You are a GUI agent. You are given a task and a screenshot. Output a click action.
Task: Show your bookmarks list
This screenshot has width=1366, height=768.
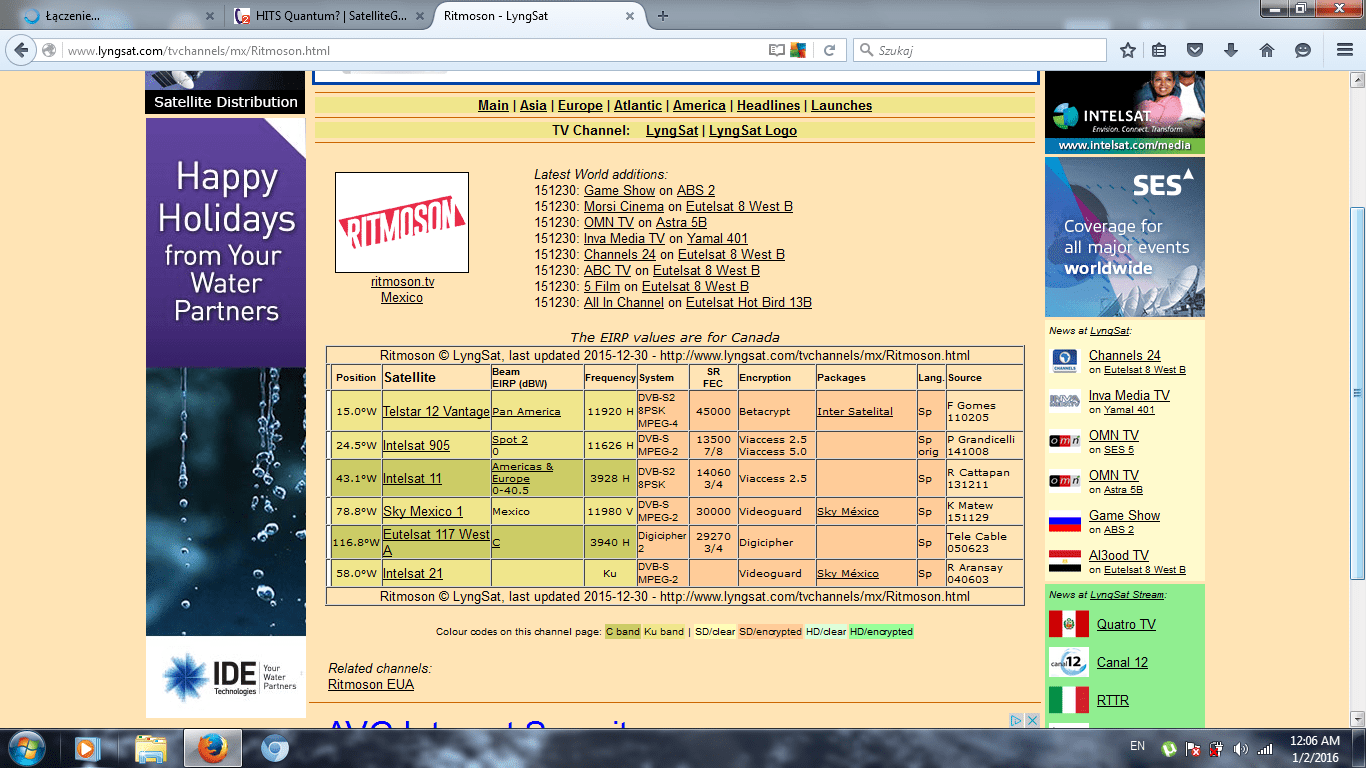[x=1160, y=50]
